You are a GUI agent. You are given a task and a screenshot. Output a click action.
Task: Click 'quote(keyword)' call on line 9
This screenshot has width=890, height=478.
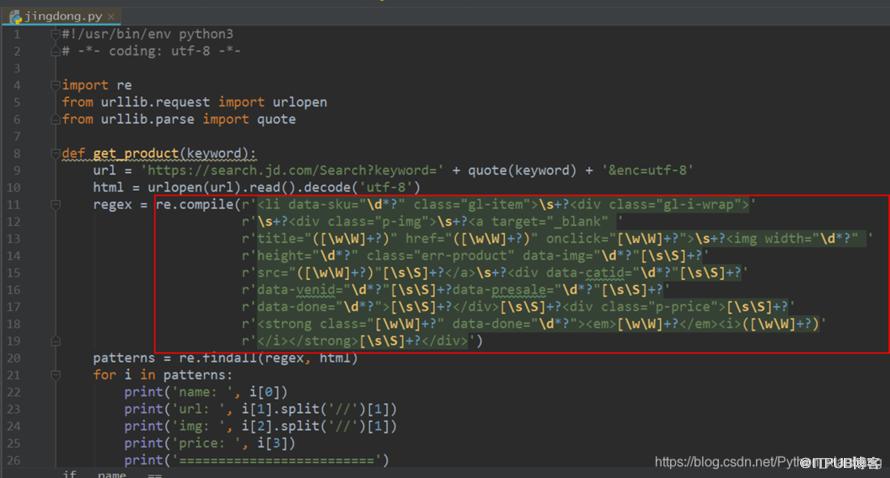[x=522, y=170]
